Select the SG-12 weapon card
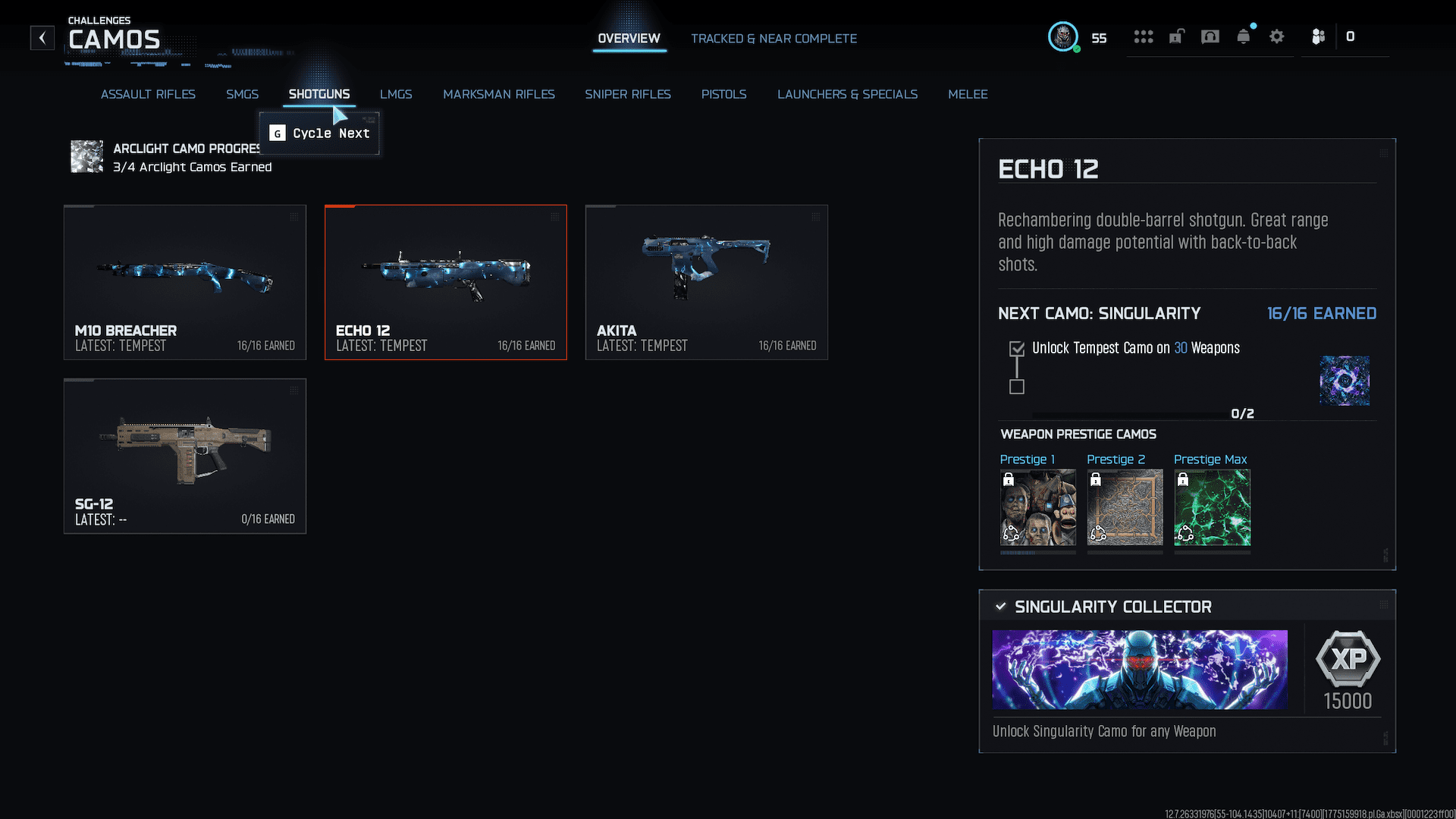1456x819 pixels. 185,456
